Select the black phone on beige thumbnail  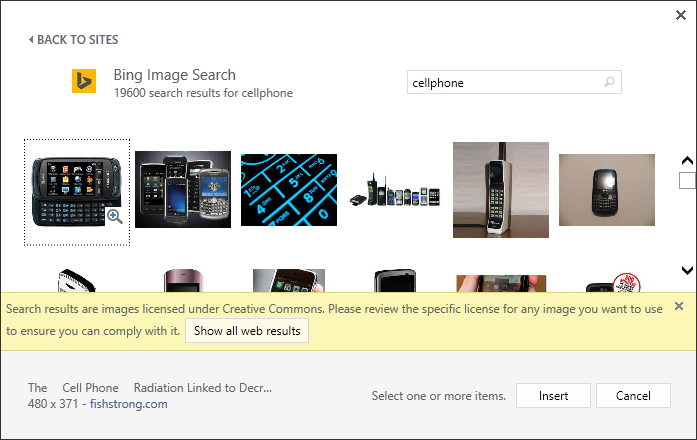pos(606,189)
